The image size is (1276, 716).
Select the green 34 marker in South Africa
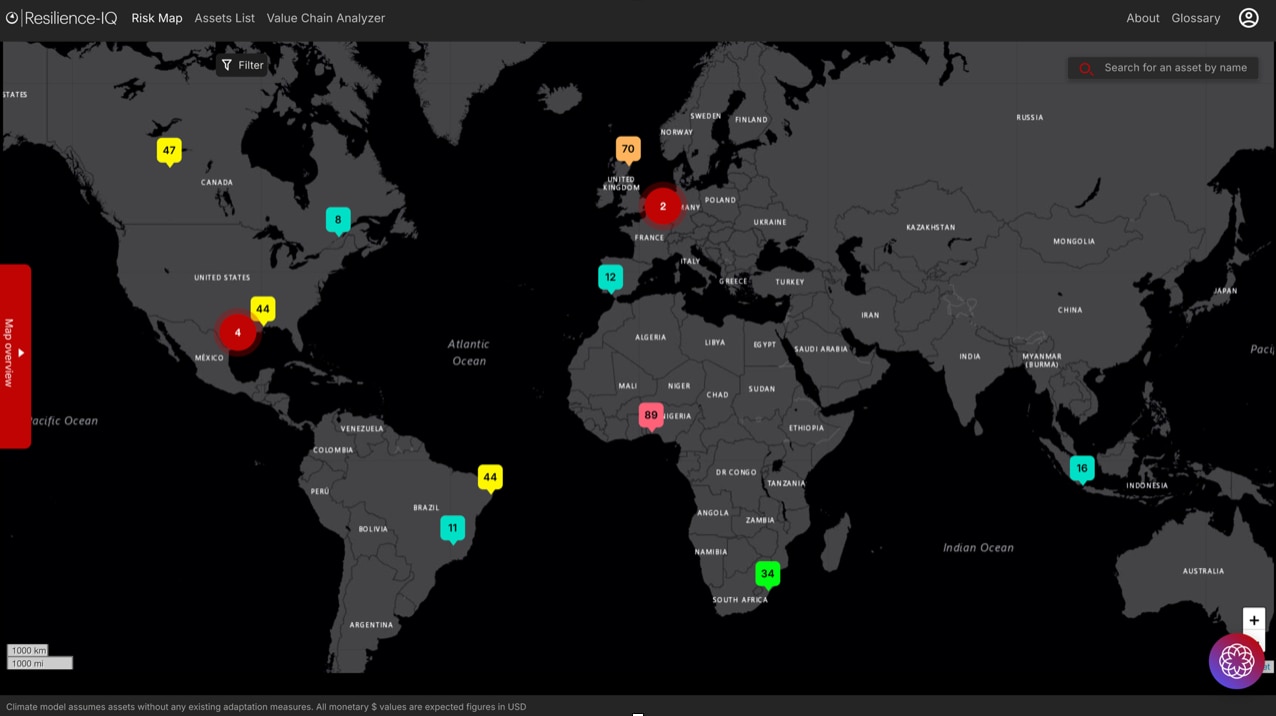(x=767, y=574)
